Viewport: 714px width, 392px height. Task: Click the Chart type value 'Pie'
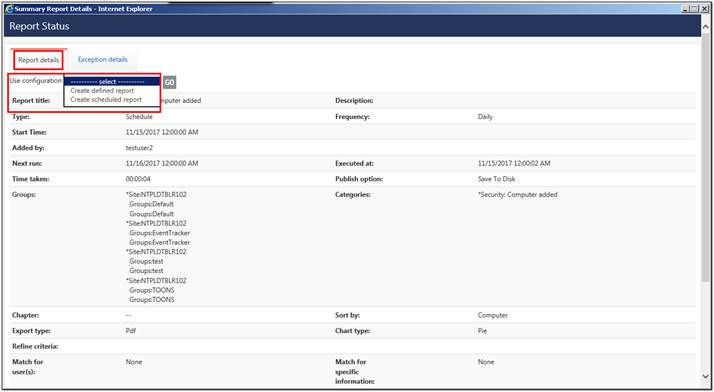[x=482, y=331]
